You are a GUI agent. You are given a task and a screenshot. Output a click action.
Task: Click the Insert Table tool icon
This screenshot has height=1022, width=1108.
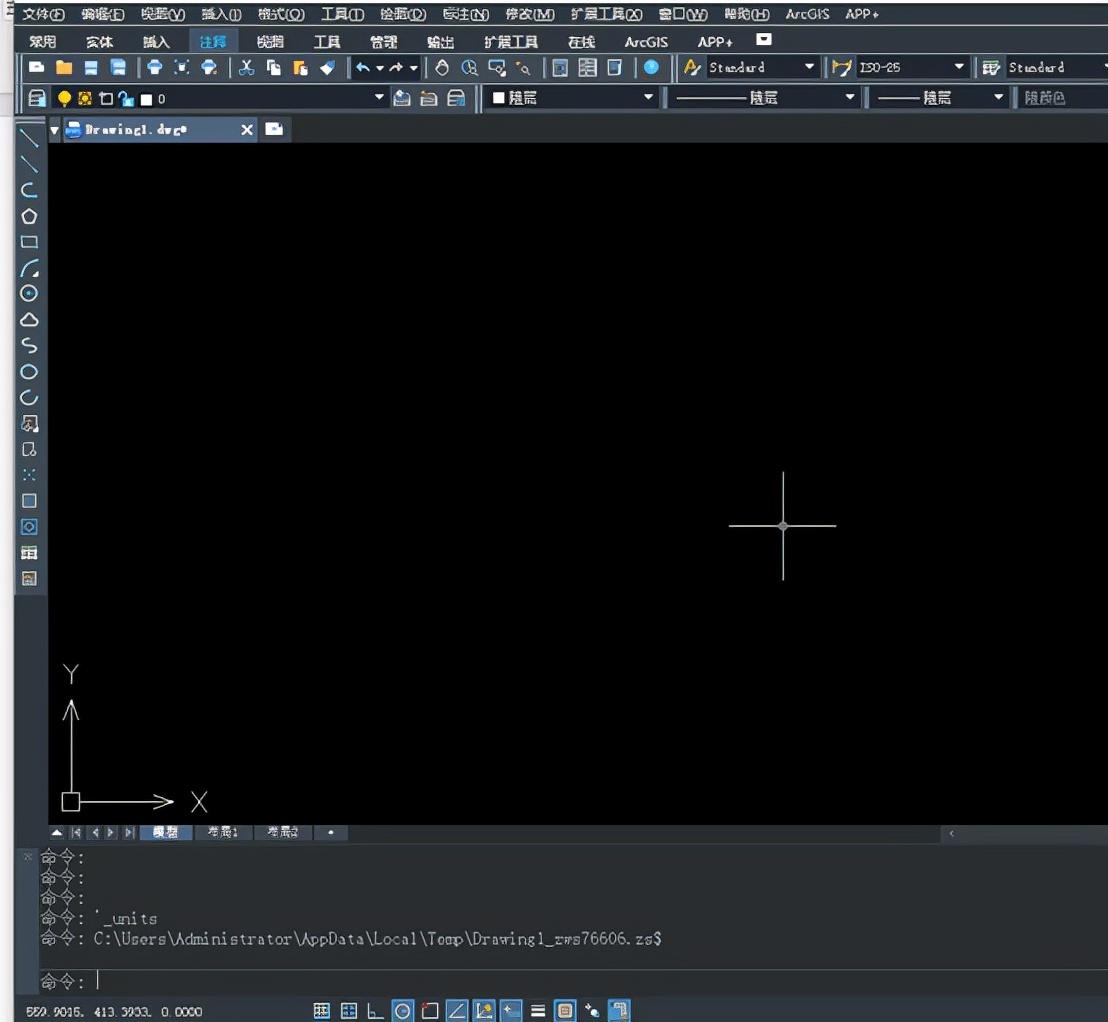(x=29, y=553)
